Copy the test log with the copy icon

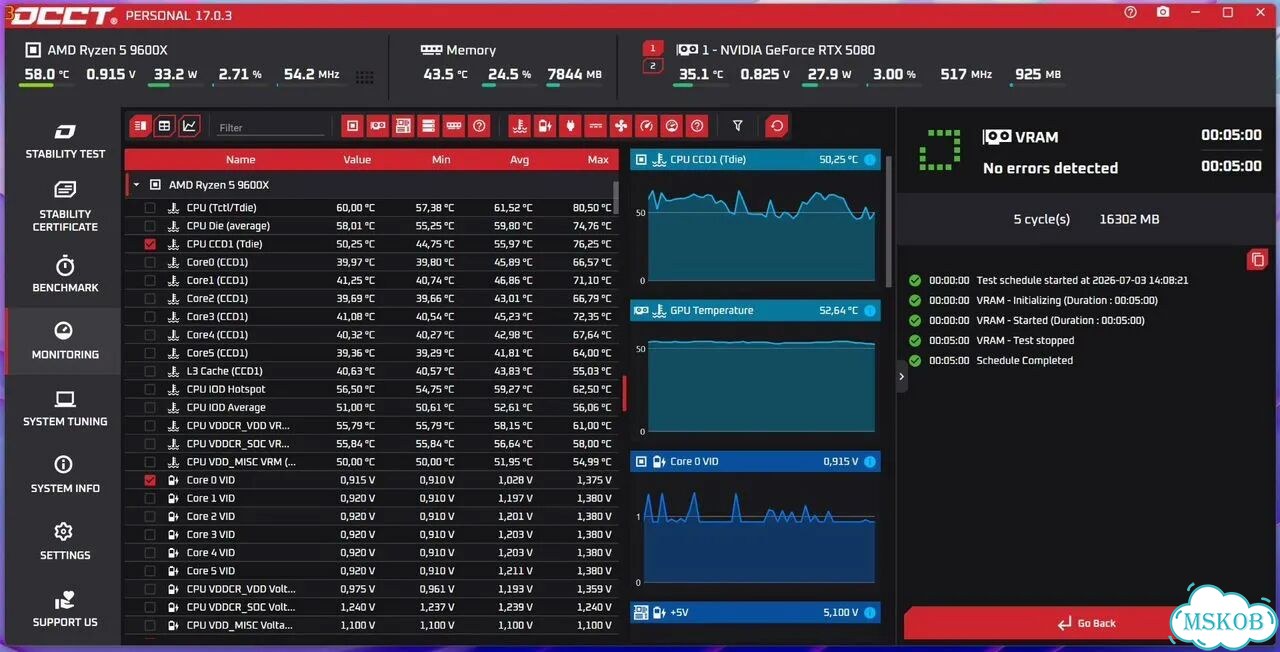point(1257,260)
